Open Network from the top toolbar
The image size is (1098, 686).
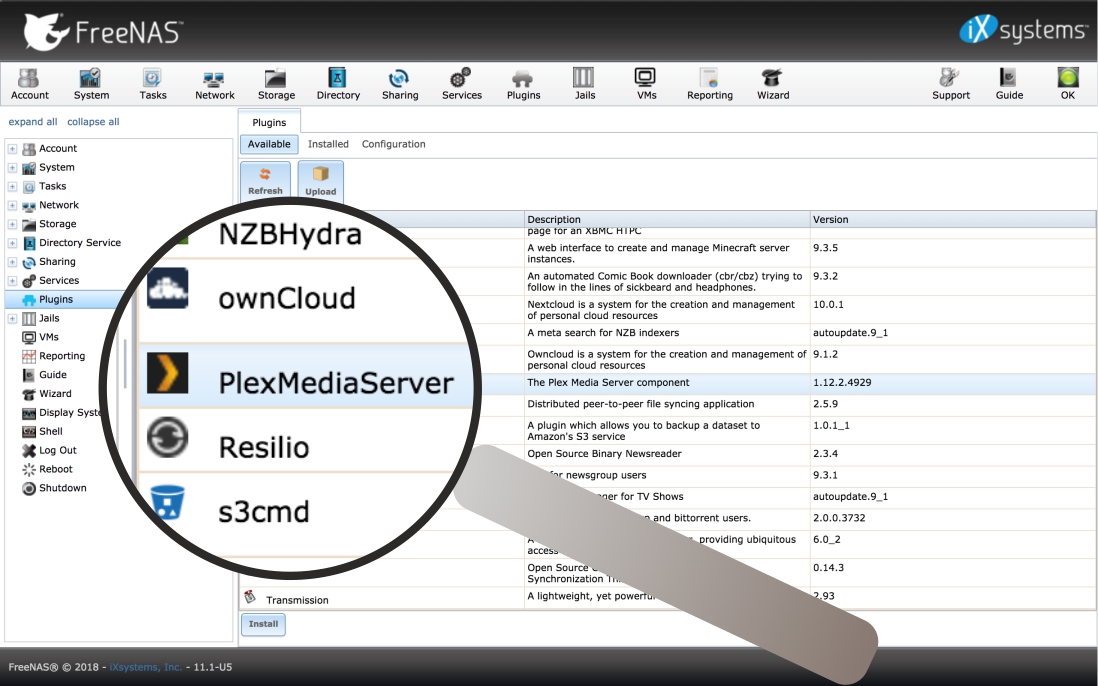[x=214, y=84]
